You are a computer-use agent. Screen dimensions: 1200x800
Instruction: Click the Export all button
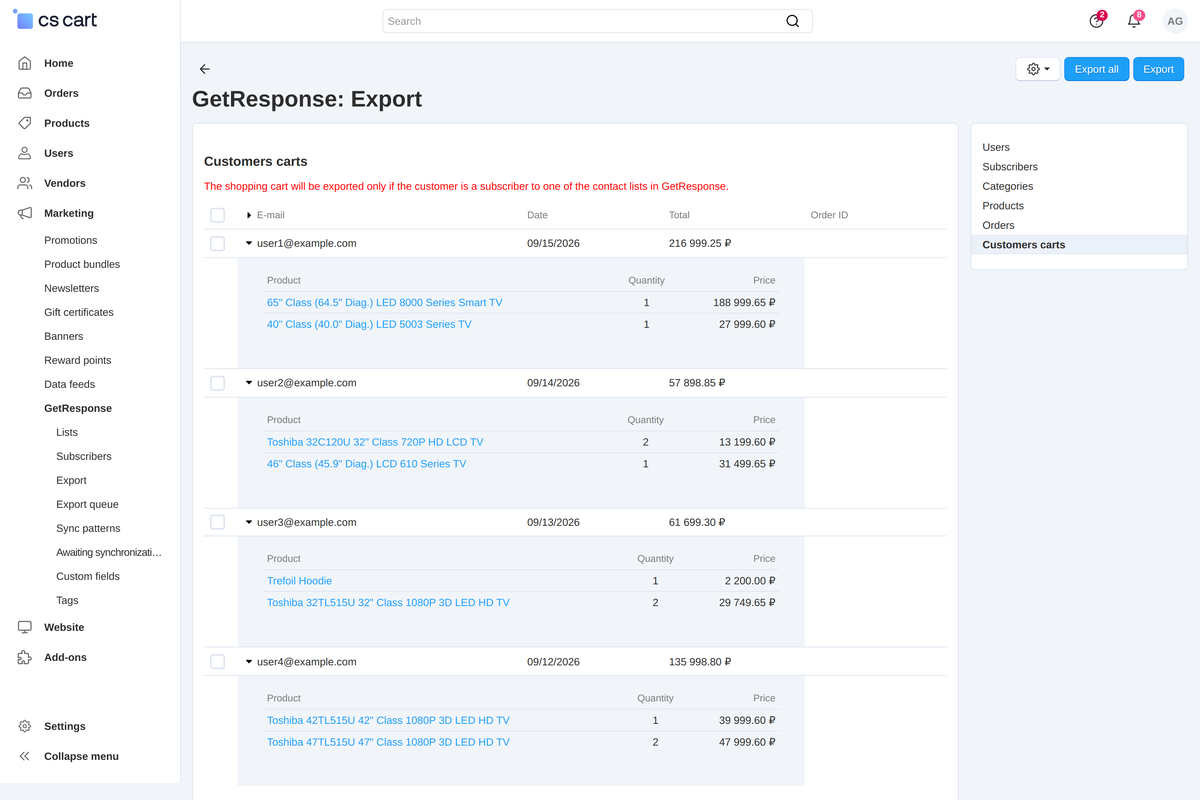pos(1097,69)
